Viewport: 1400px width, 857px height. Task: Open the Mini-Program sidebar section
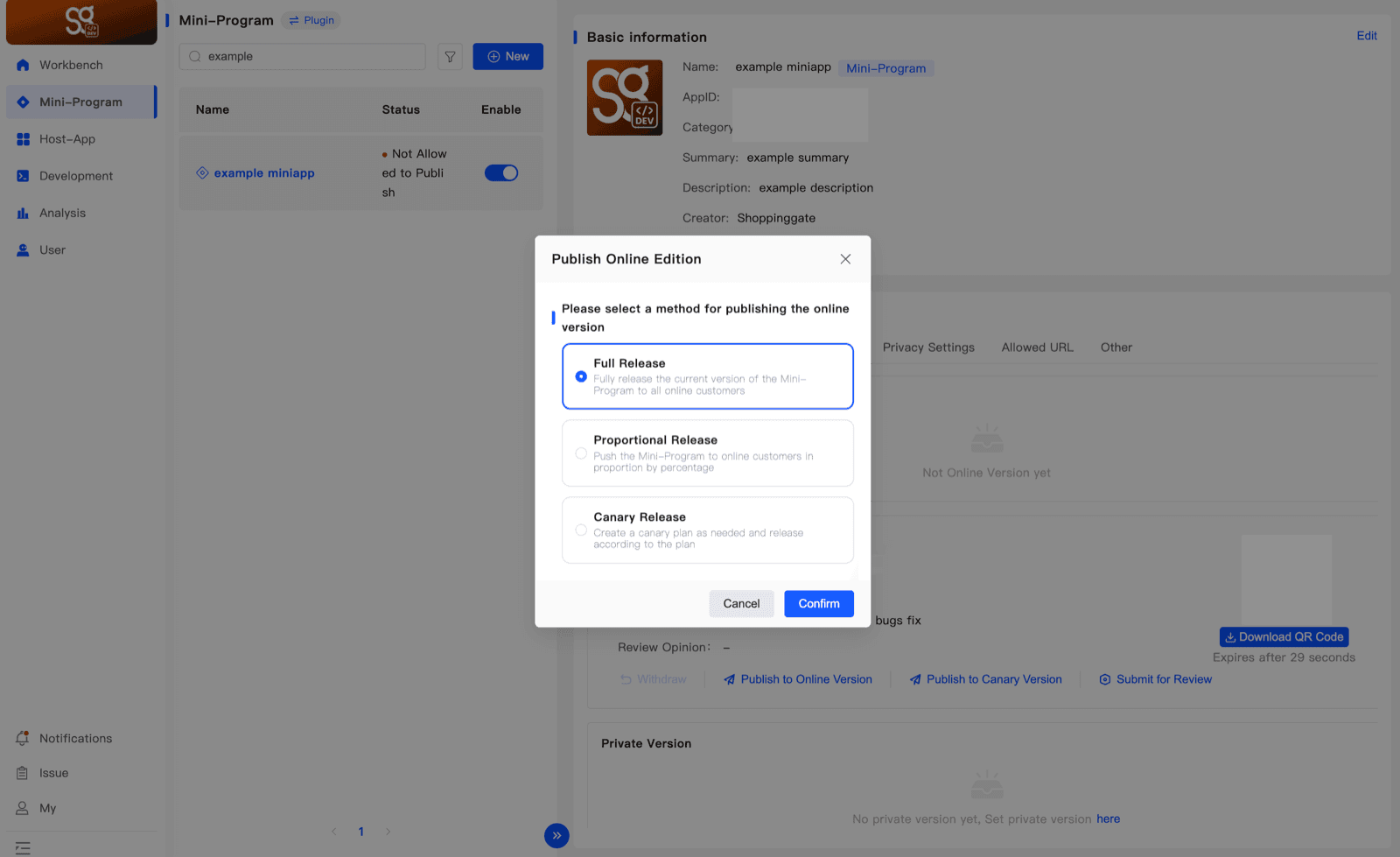pos(80,102)
